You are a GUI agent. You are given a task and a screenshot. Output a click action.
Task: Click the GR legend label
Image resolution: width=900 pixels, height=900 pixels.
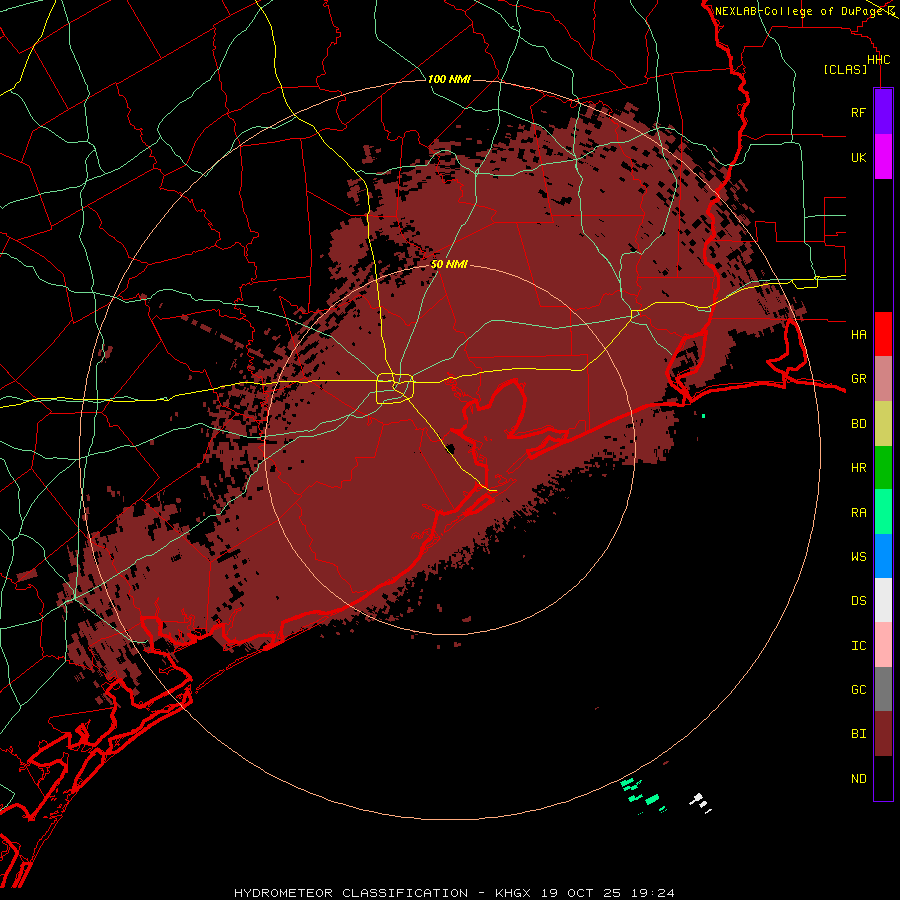point(858,379)
